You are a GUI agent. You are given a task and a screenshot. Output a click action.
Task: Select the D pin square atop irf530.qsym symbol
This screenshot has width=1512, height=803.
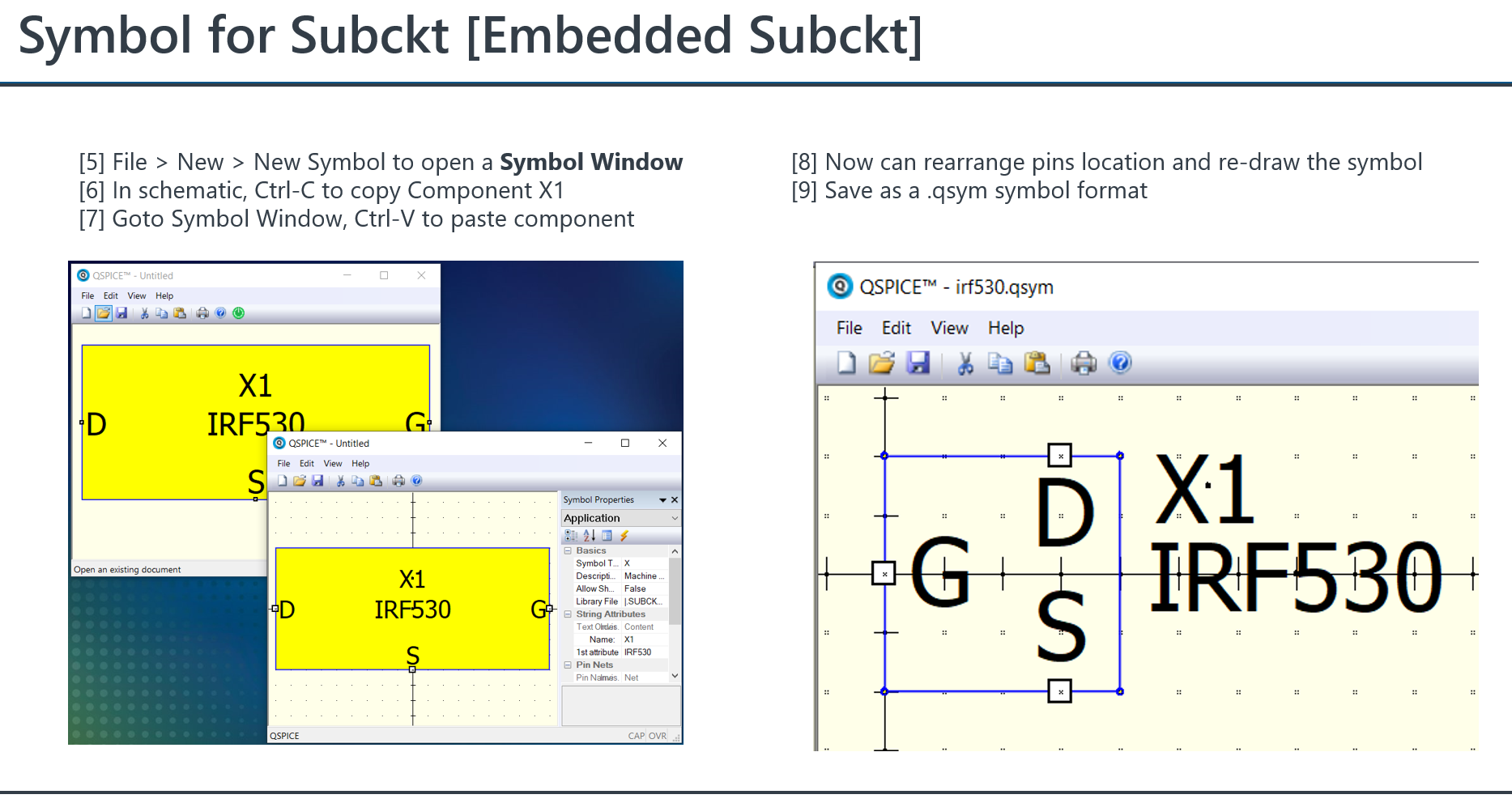1060,456
